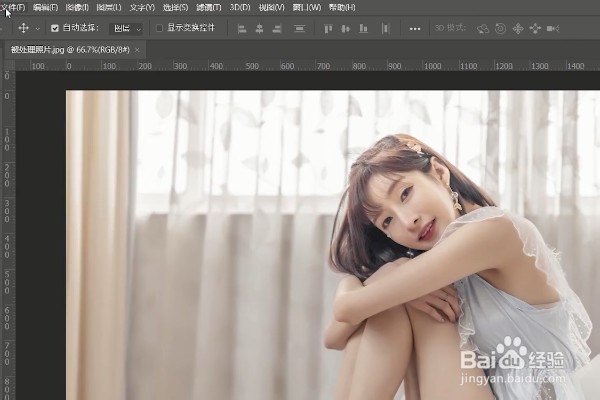This screenshot has height=400, width=600.
Task: Click the align vertical centers icon
Action: pyautogui.click(x=346, y=29)
